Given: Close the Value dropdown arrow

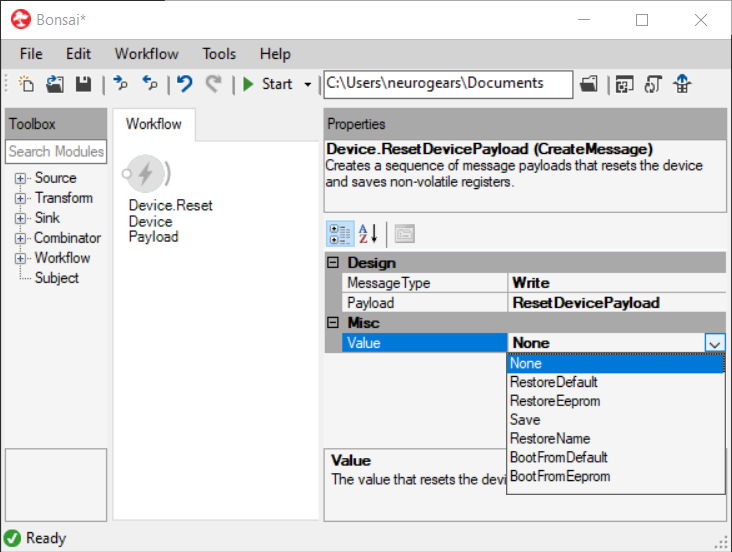Looking at the screenshot, I should tap(714, 343).
